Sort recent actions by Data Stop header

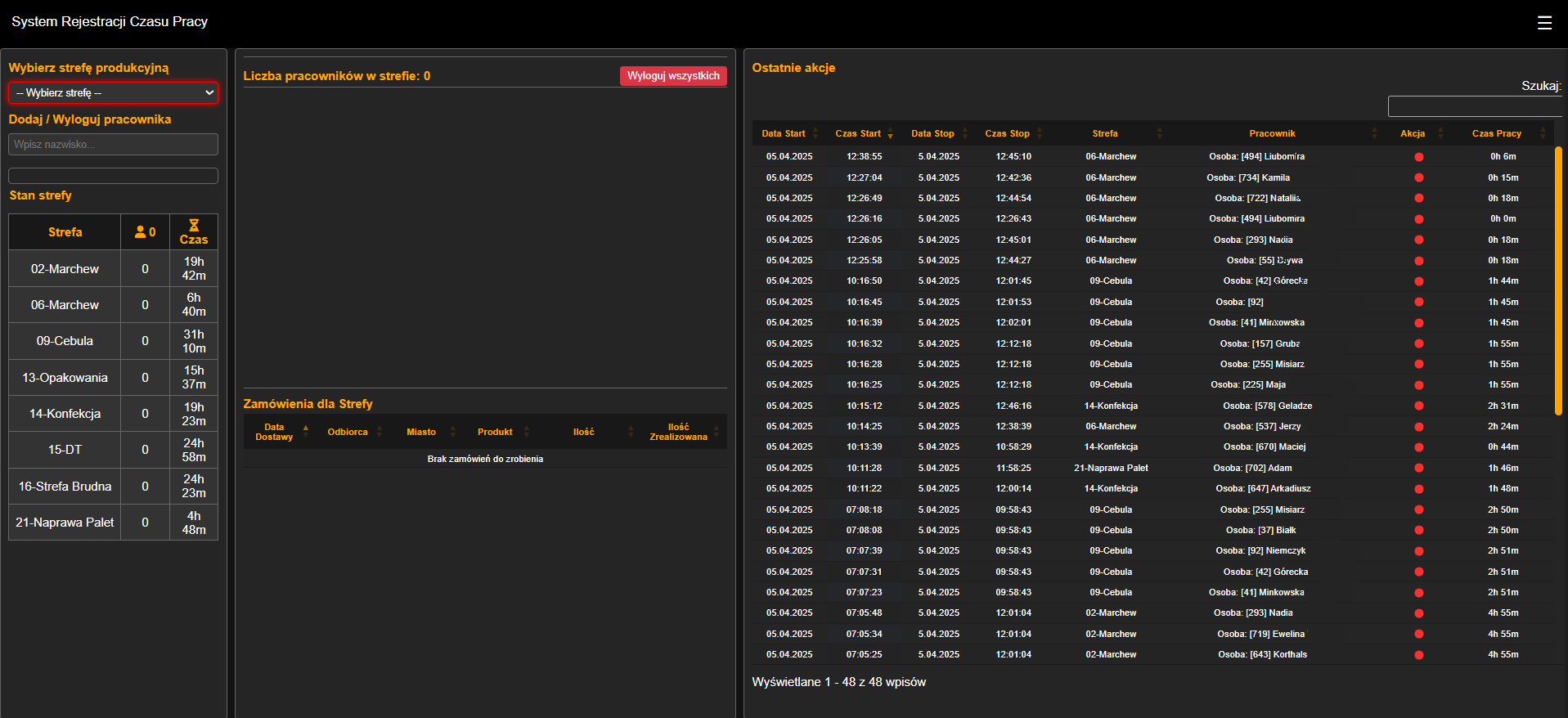tap(932, 133)
